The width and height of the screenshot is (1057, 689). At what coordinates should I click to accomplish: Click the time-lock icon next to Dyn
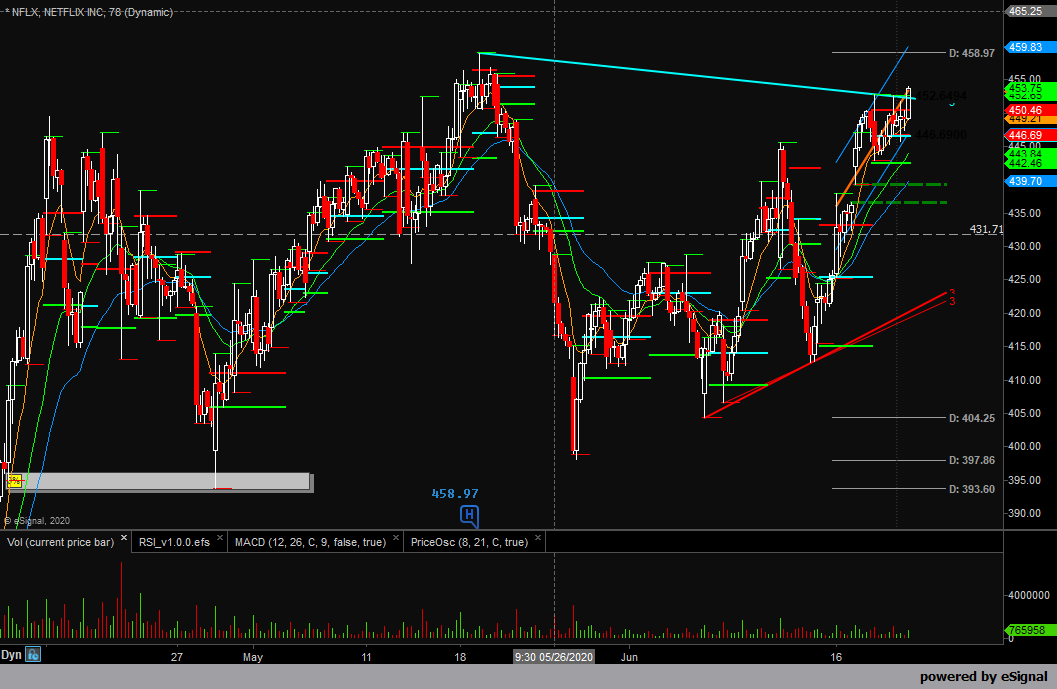click(33, 654)
